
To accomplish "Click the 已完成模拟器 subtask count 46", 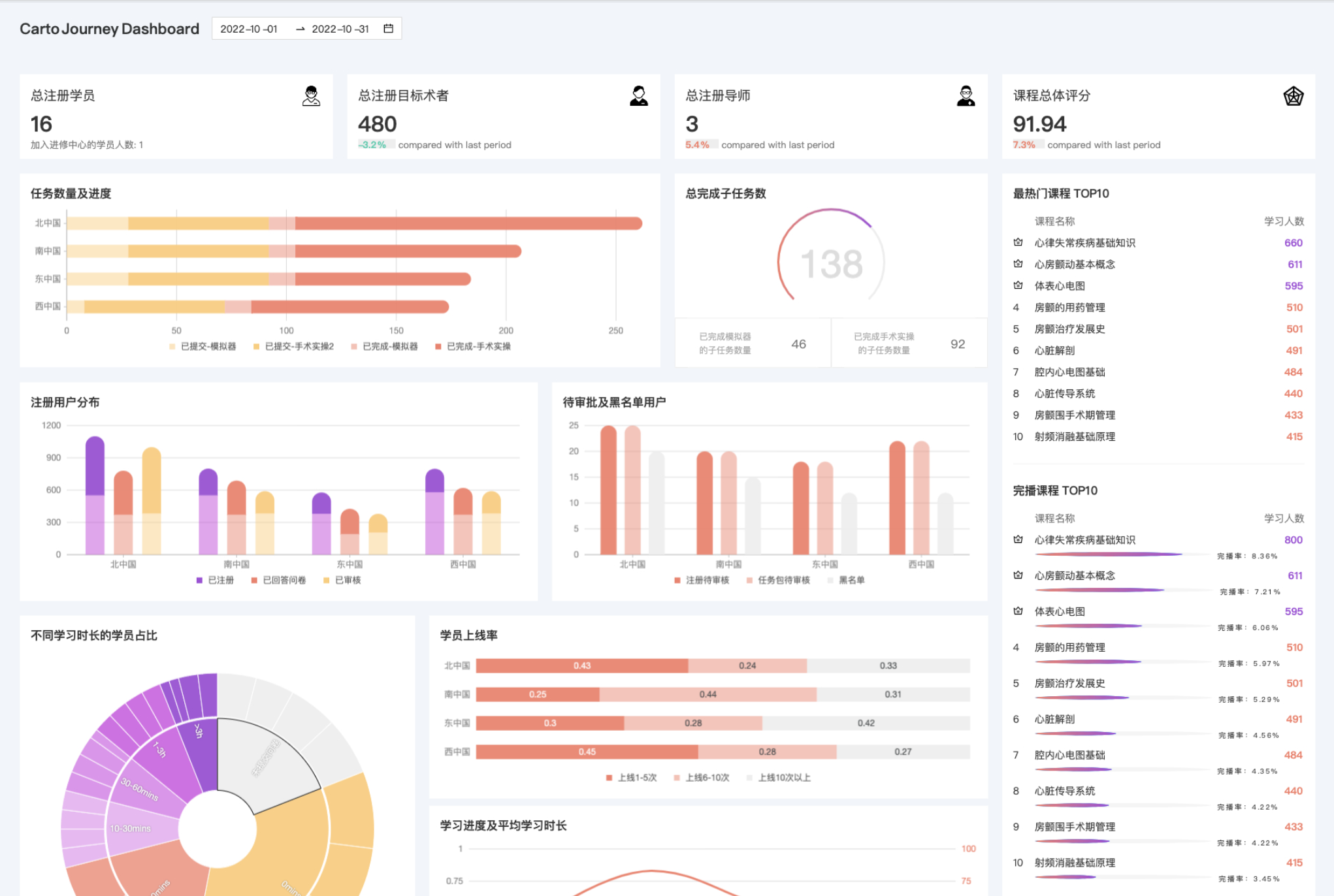I will (798, 344).
